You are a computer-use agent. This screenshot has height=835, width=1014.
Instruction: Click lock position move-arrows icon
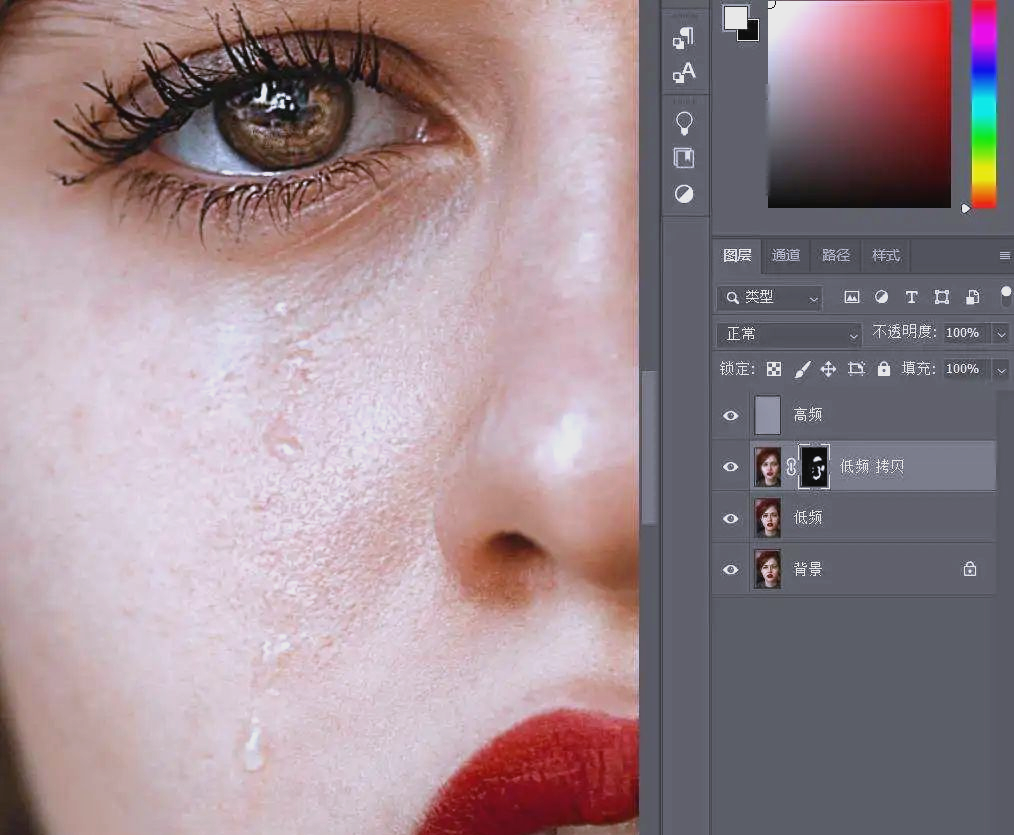[x=828, y=369]
